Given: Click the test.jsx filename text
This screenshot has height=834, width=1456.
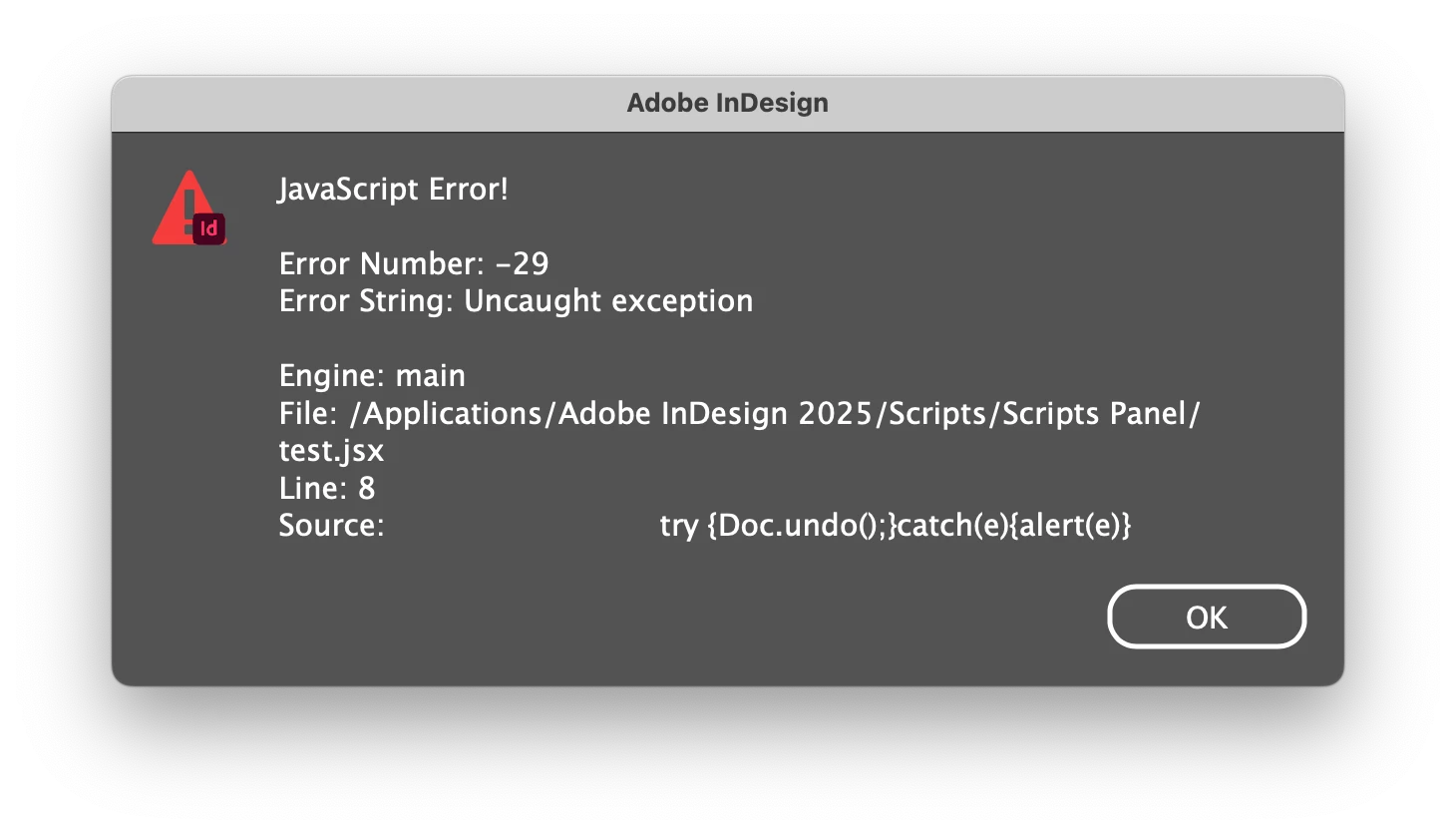Looking at the screenshot, I should tap(331, 451).
